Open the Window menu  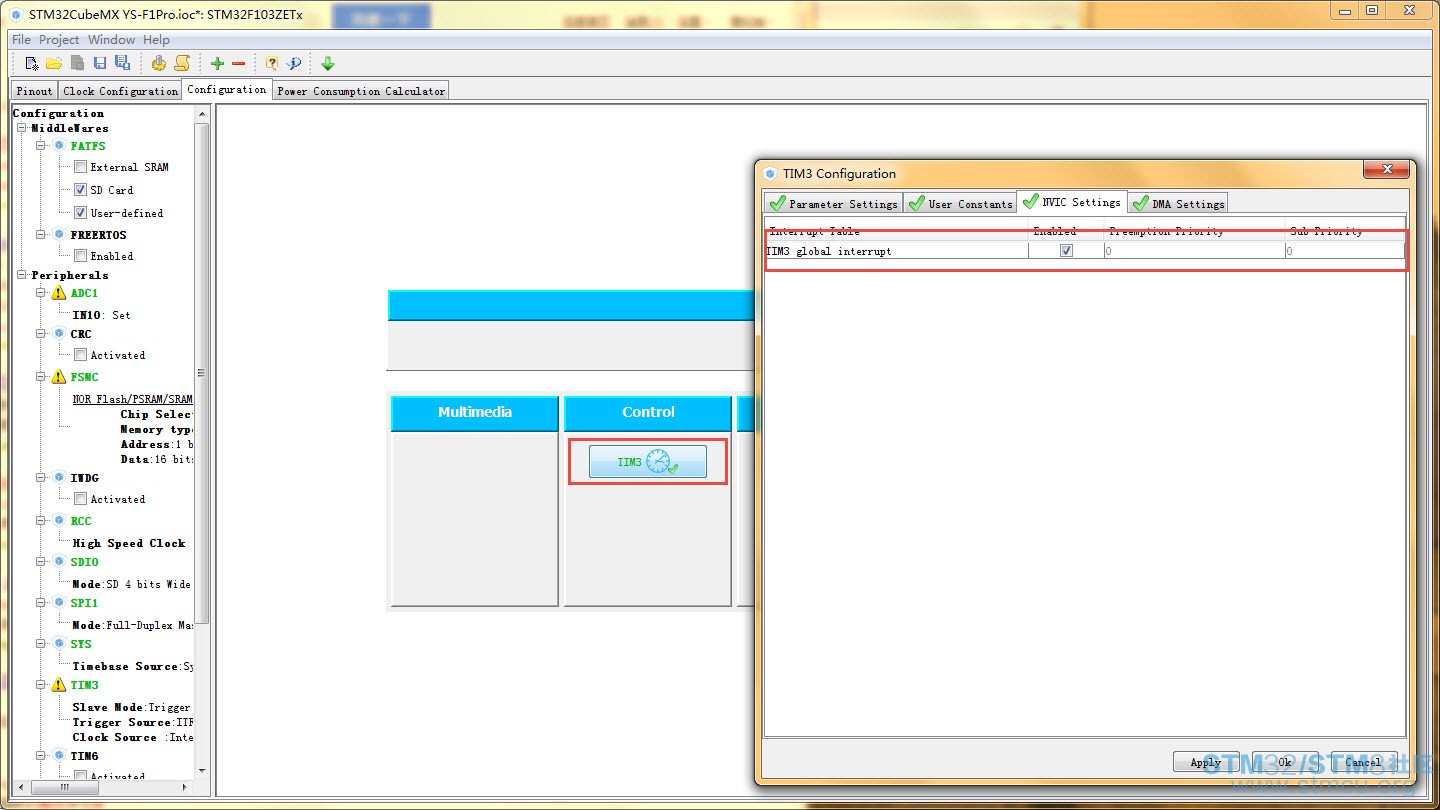pos(111,40)
